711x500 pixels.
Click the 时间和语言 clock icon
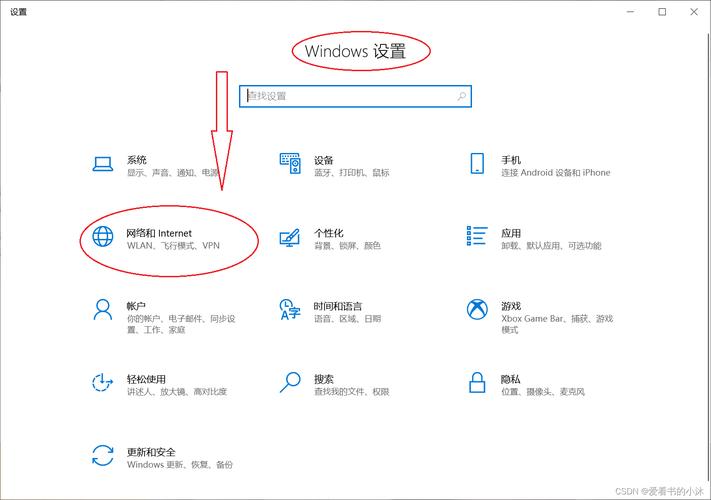point(290,310)
